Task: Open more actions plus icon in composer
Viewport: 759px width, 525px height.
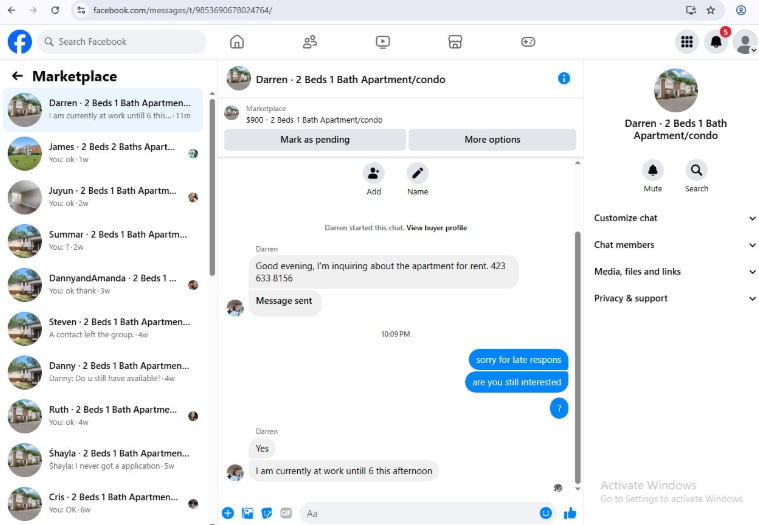Action: (228, 513)
